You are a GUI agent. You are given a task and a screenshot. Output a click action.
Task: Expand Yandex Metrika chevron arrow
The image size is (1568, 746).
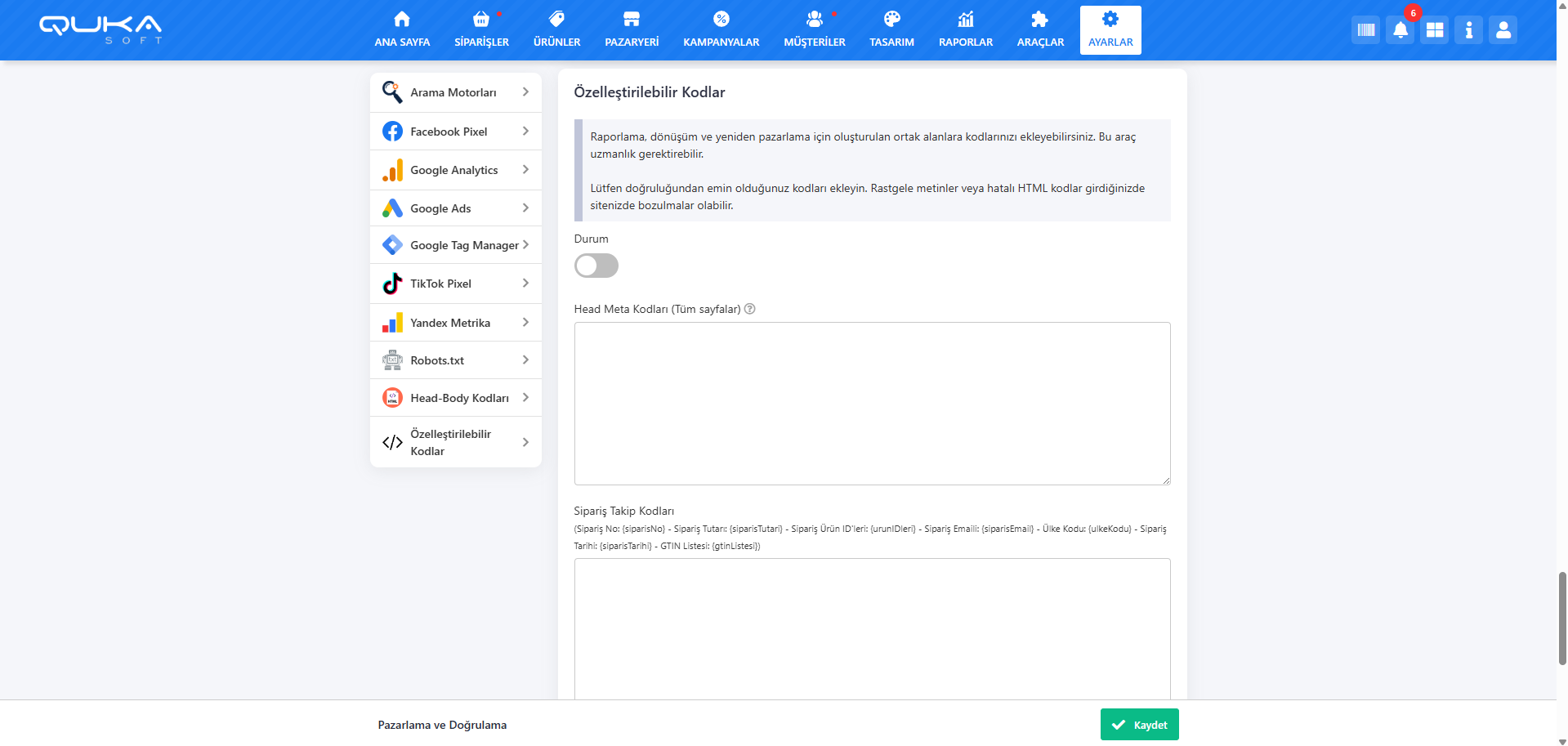pyautogui.click(x=525, y=322)
